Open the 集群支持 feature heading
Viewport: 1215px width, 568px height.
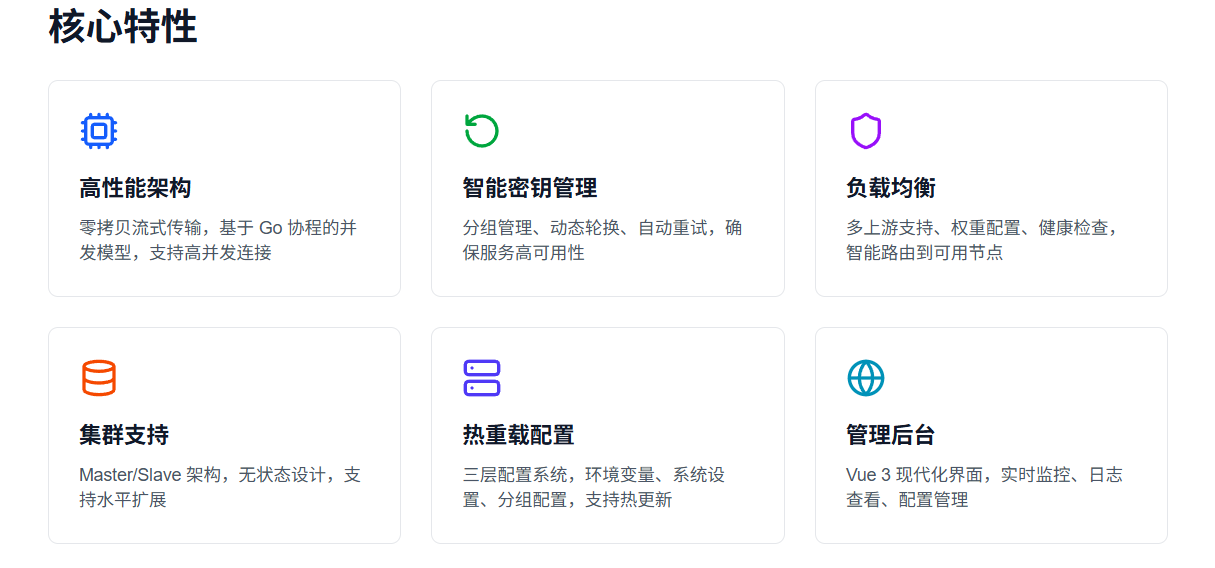click(x=124, y=435)
